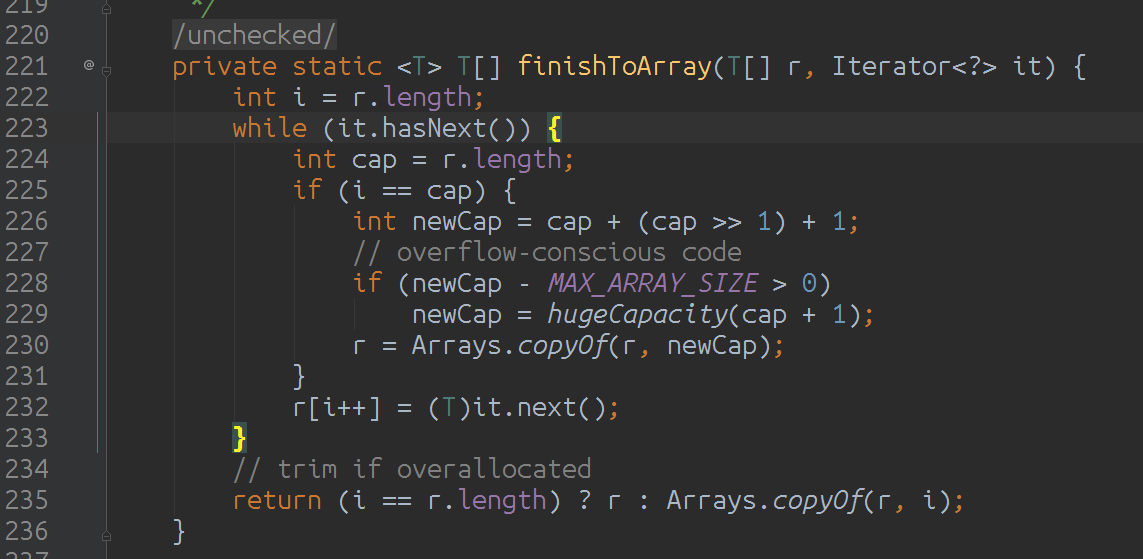Viewport: 1143px width, 559px height.
Task: Click 'r[i++]' on line 232
Action: click(x=337, y=407)
